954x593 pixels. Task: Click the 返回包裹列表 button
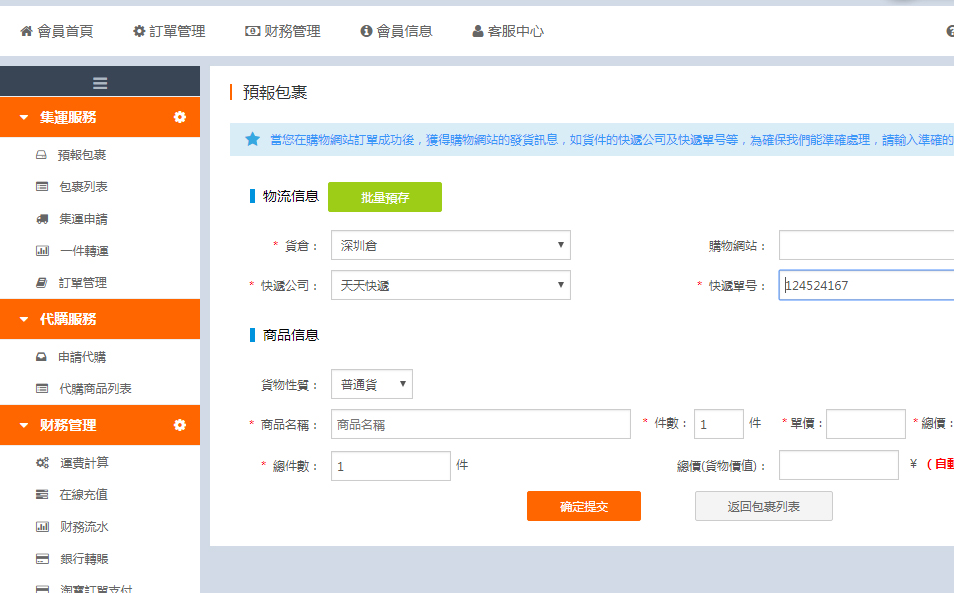point(764,506)
